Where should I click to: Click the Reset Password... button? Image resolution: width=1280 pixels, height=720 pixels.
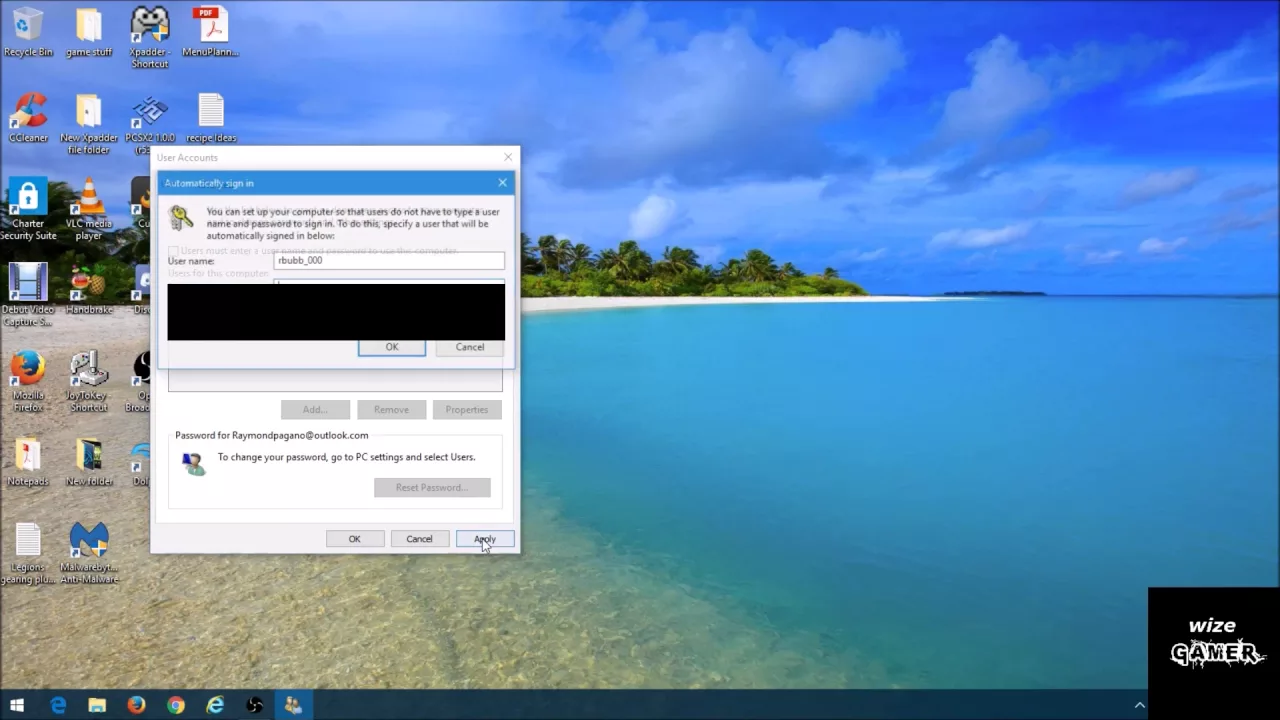point(432,487)
